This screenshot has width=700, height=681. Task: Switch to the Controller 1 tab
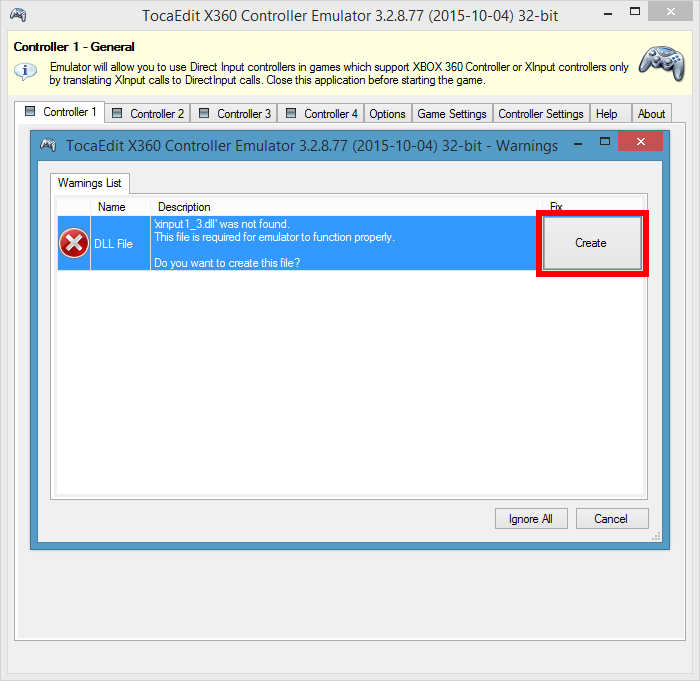[x=60, y=112]
